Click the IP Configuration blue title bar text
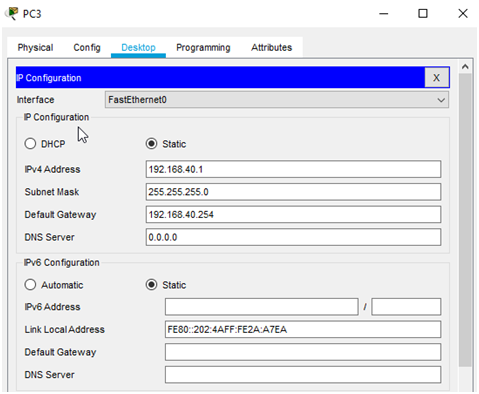 [49, 78]
